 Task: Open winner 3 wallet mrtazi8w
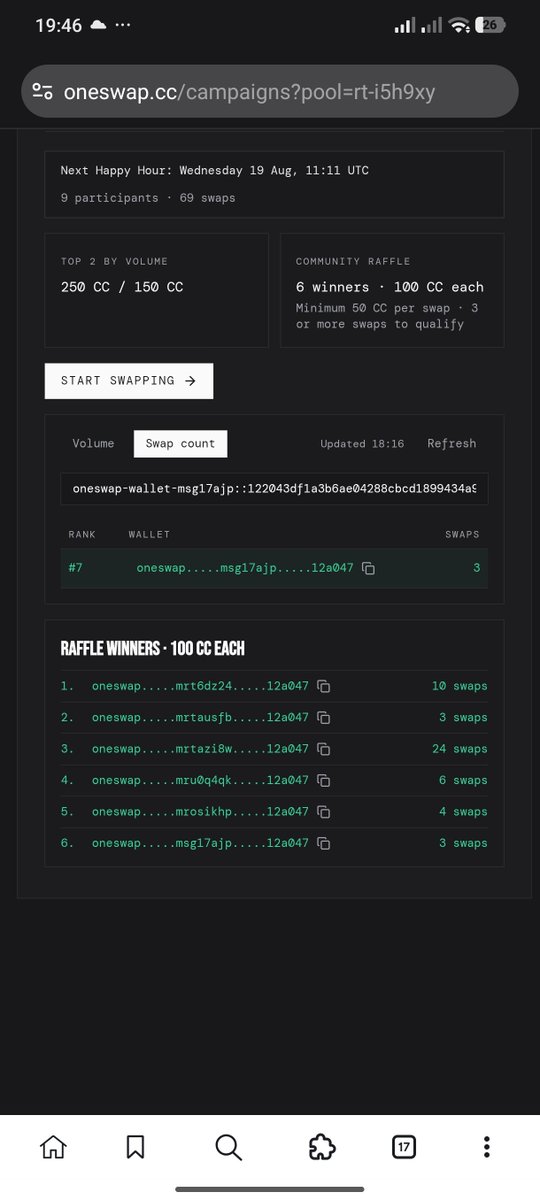(x=200, y=749)
